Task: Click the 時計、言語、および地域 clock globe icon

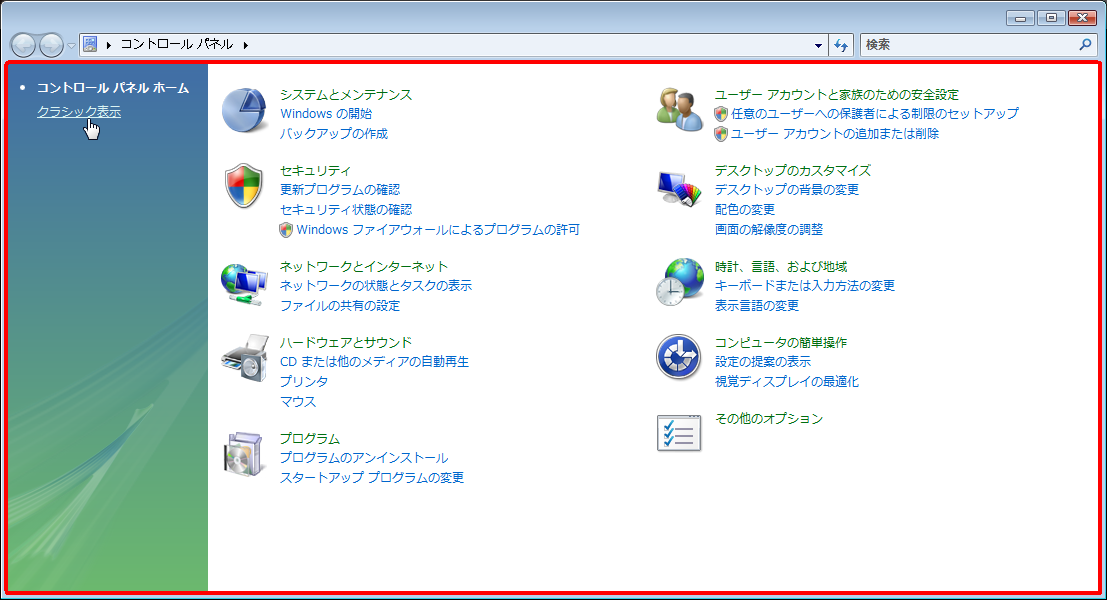Action: [x=679, y=282]
